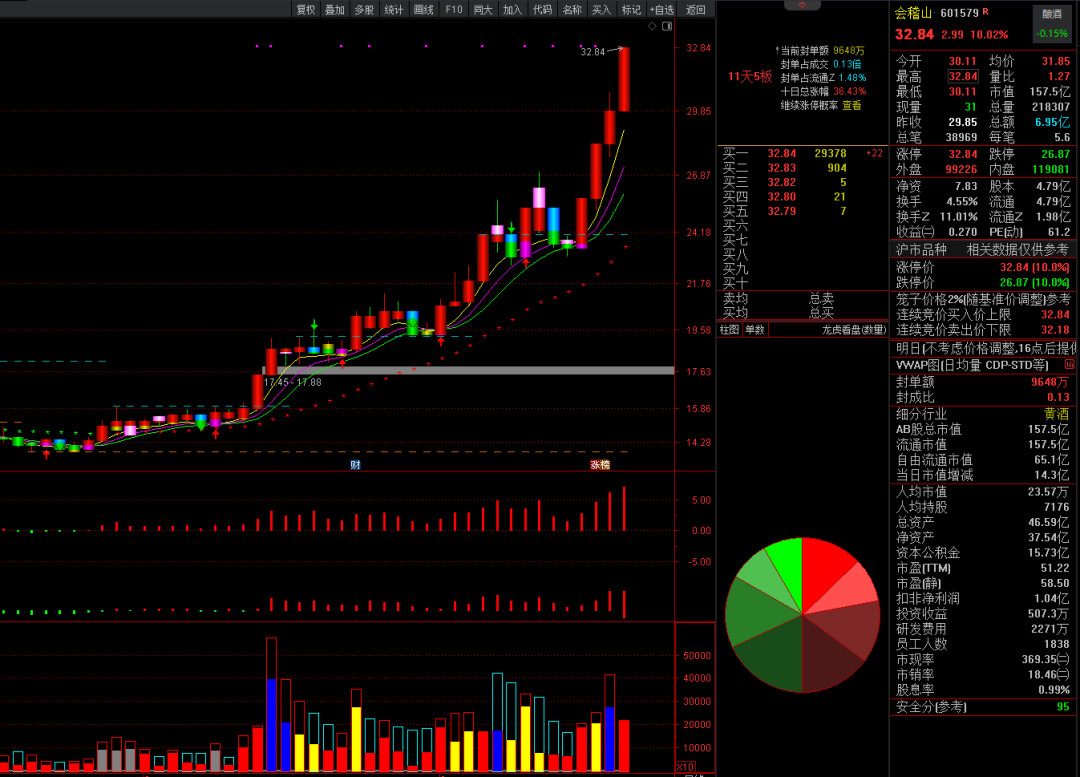Click the 总额 value 6.95亿
The image size is (1080, 777).
1052,122
